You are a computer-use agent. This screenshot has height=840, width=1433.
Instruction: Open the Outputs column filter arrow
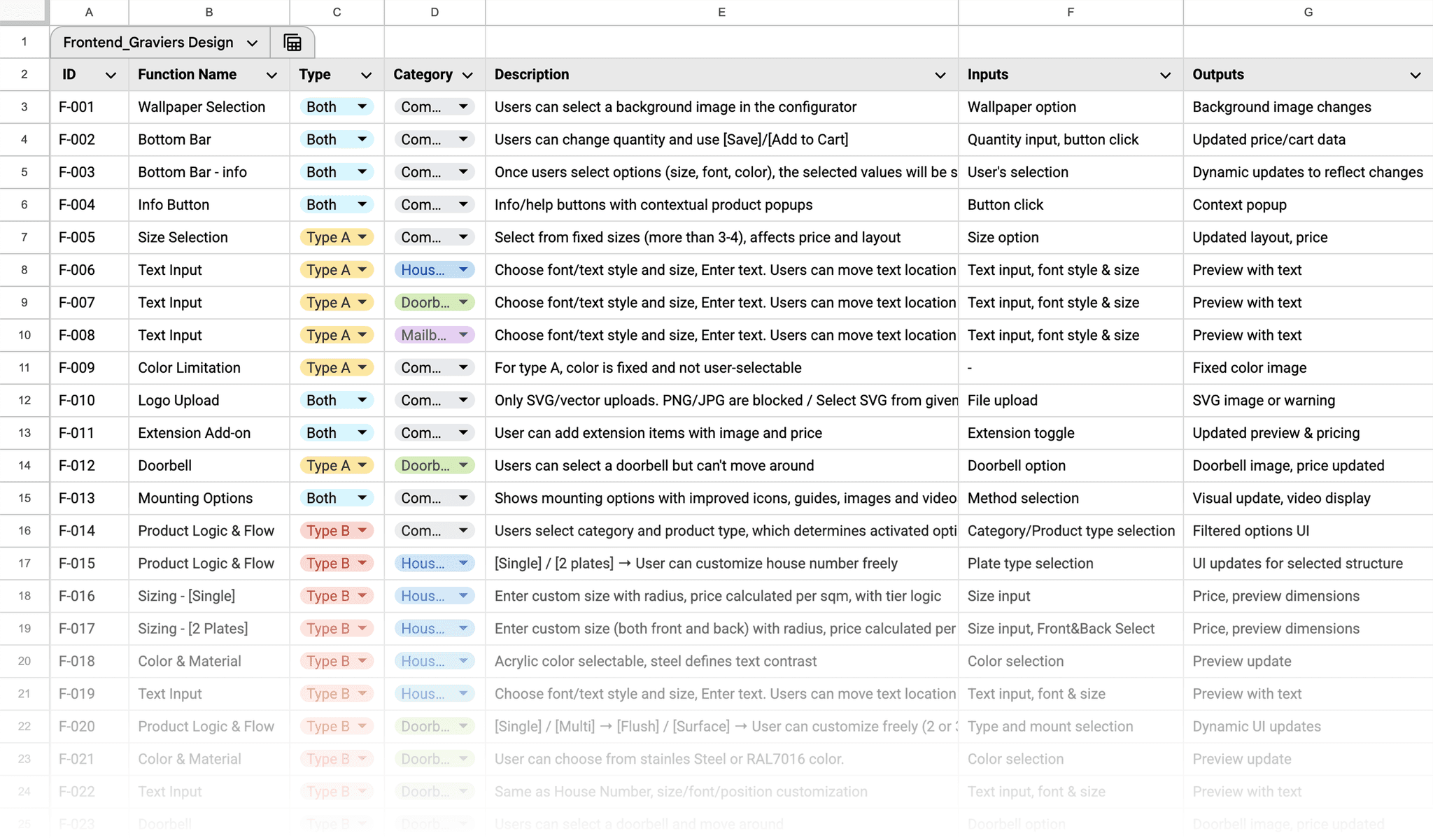coord(1415,76)
